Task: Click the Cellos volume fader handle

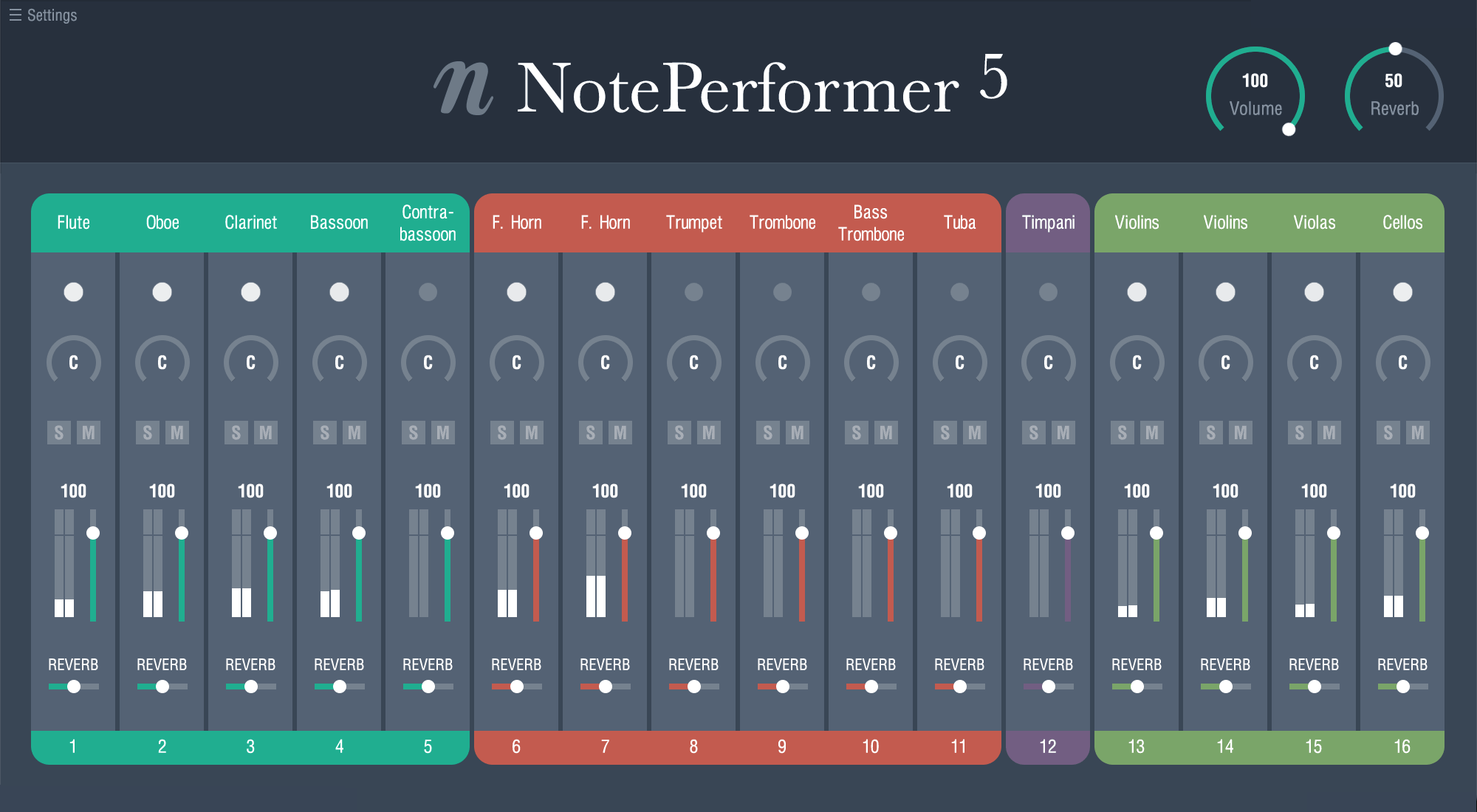Action: 1422,533
